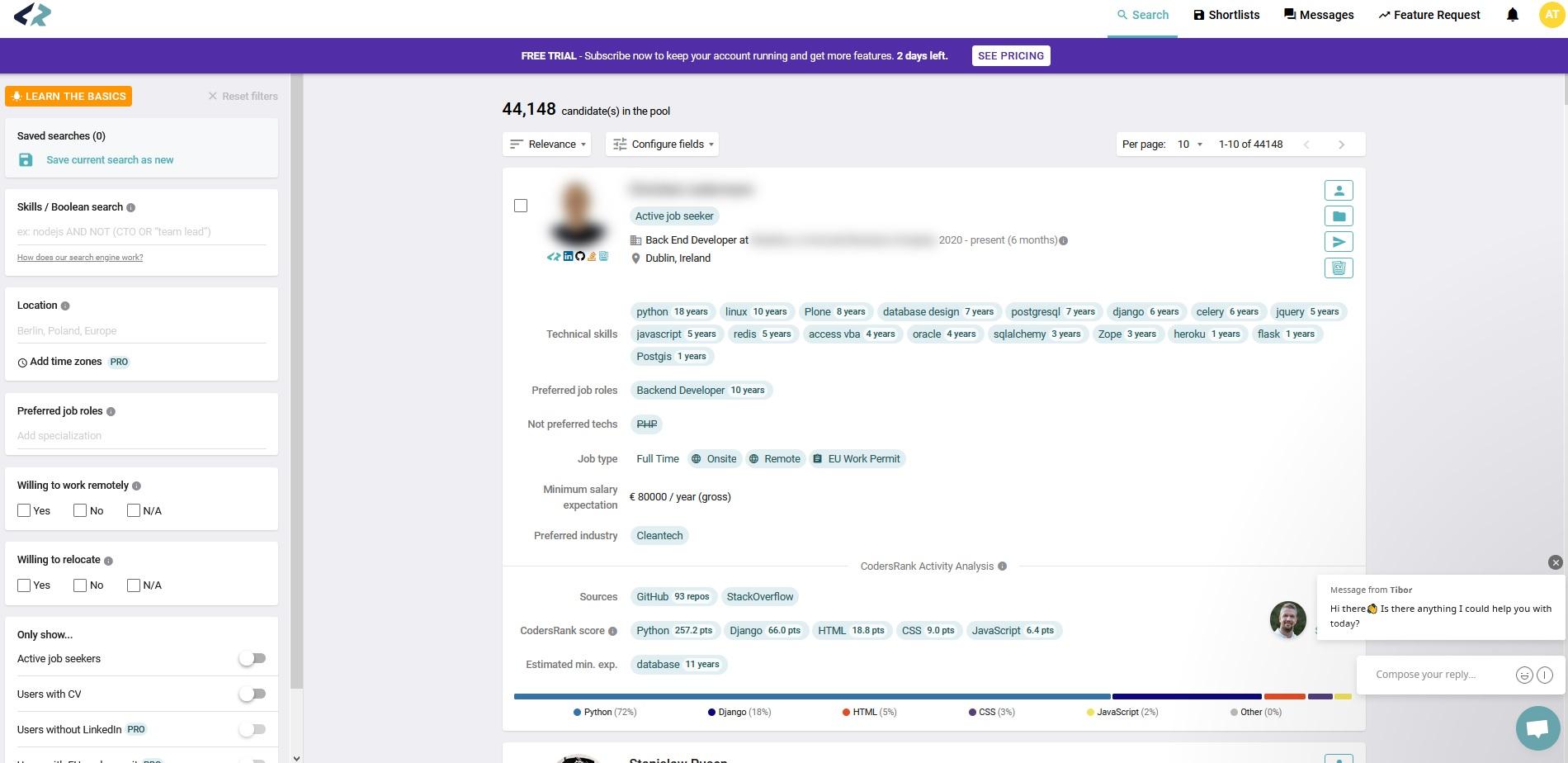Viewport: 1568px width, 763px height.
Task: Focus the Location input field
Action: [x=142, y=331]
